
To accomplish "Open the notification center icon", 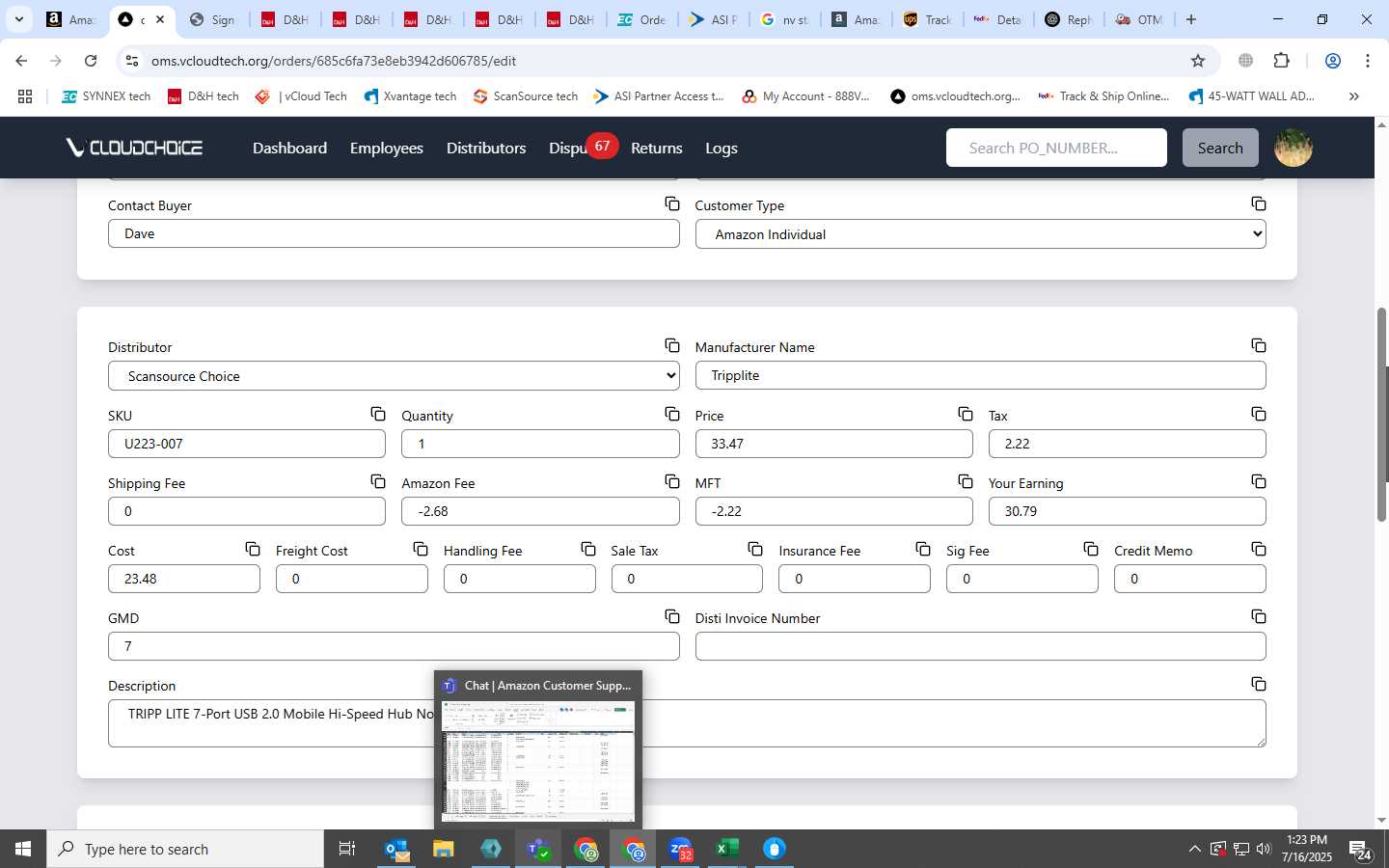I will [x=1361, y=850].
